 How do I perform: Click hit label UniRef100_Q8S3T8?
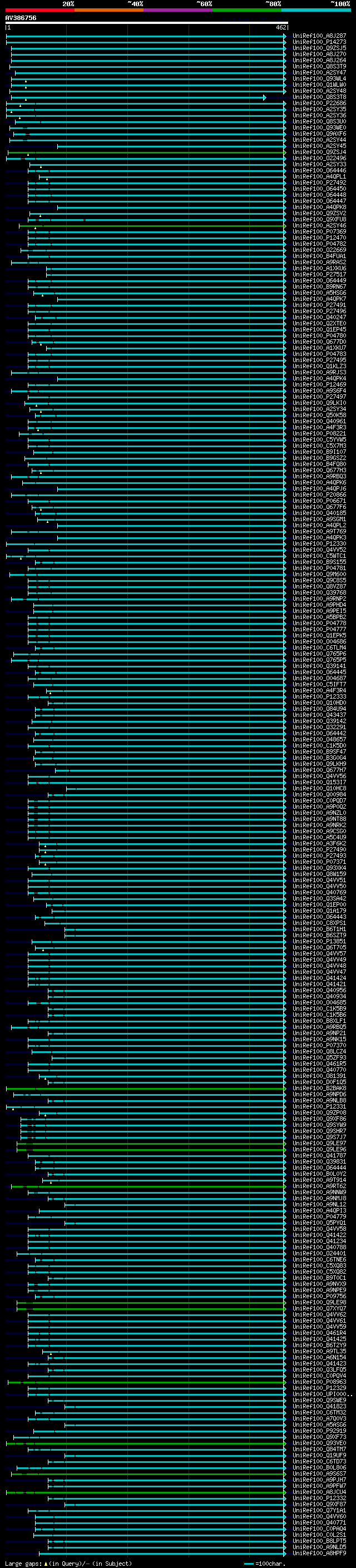319,97
